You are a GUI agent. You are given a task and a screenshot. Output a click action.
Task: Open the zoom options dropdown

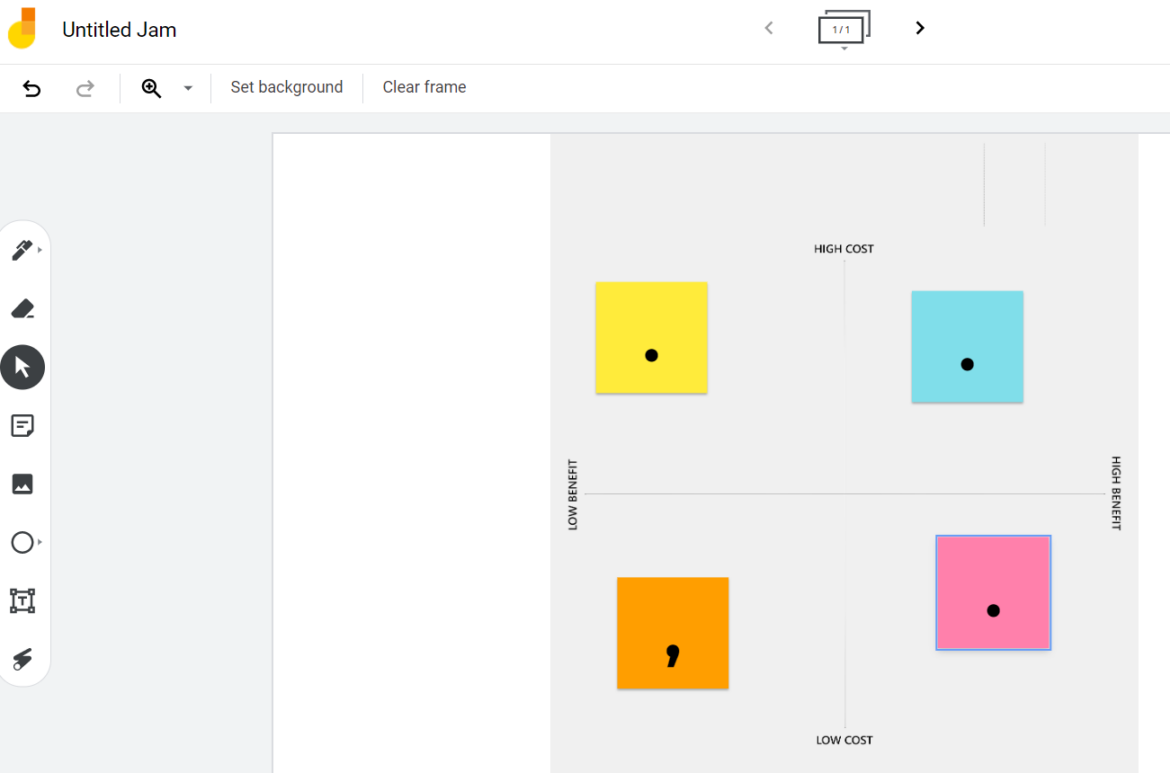[185, 88]
